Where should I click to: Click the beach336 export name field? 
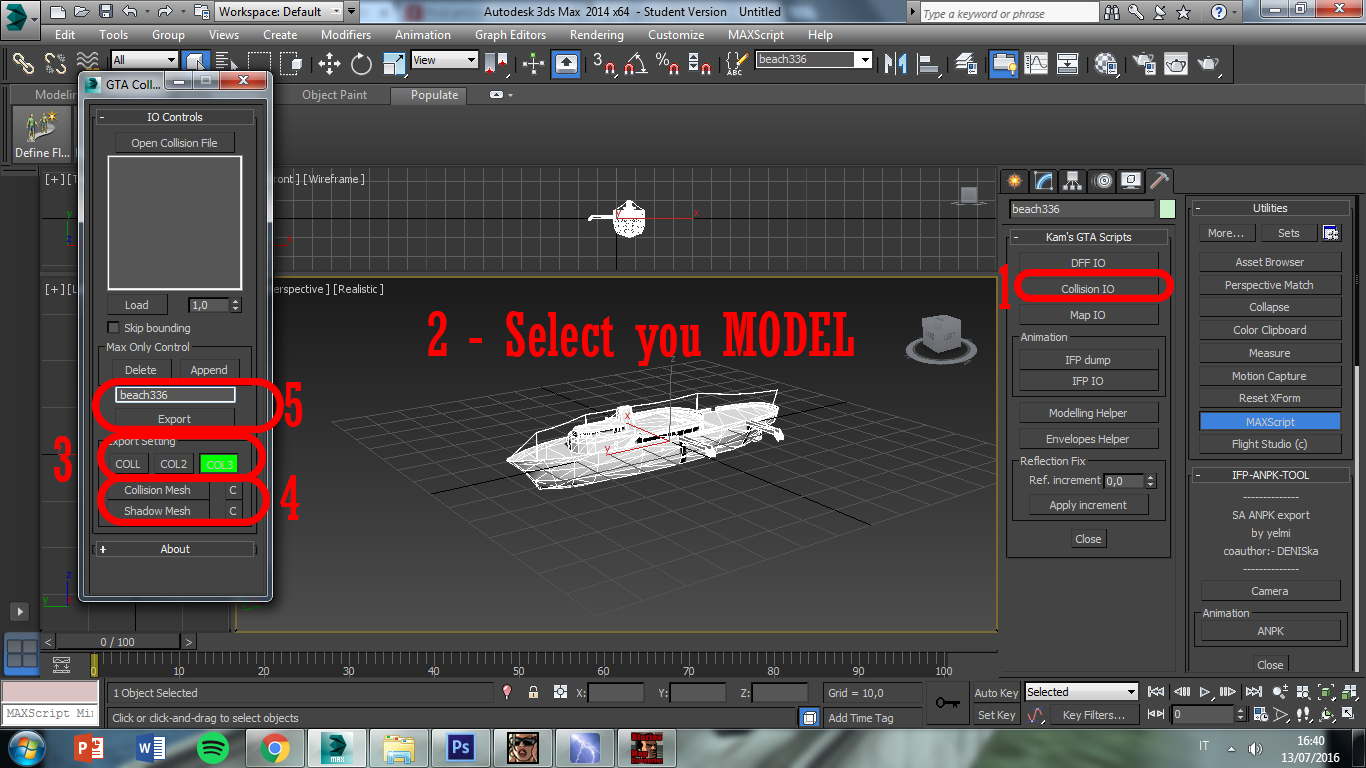174,395
